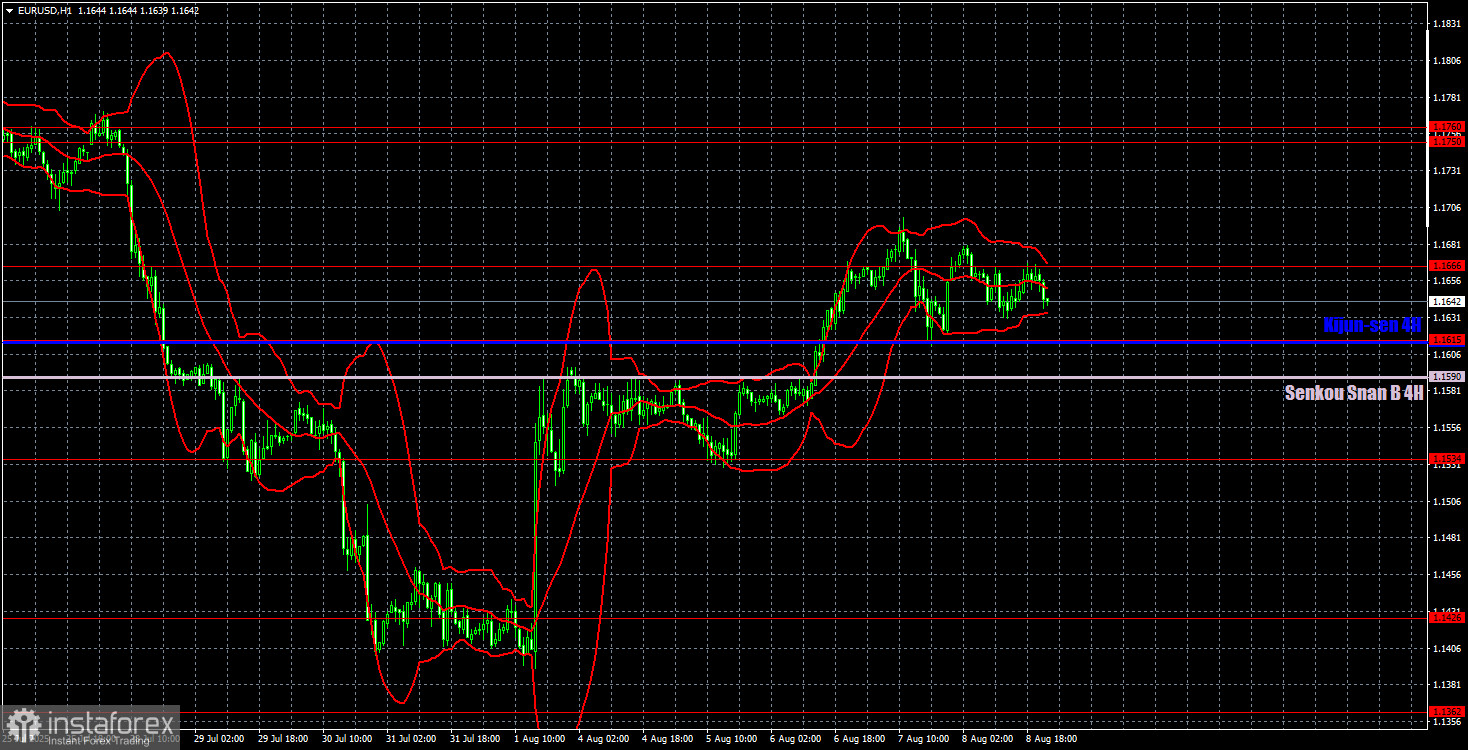Click the 1.1781 price axis label

[1447, 97]
